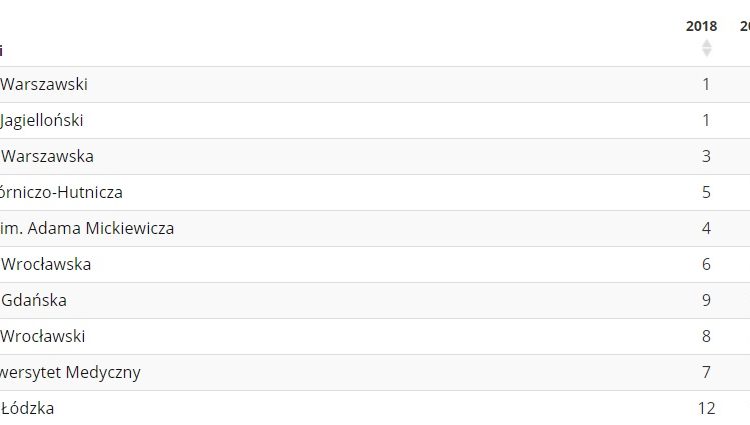Select the Górniczo-Hutnicza row

62,192
